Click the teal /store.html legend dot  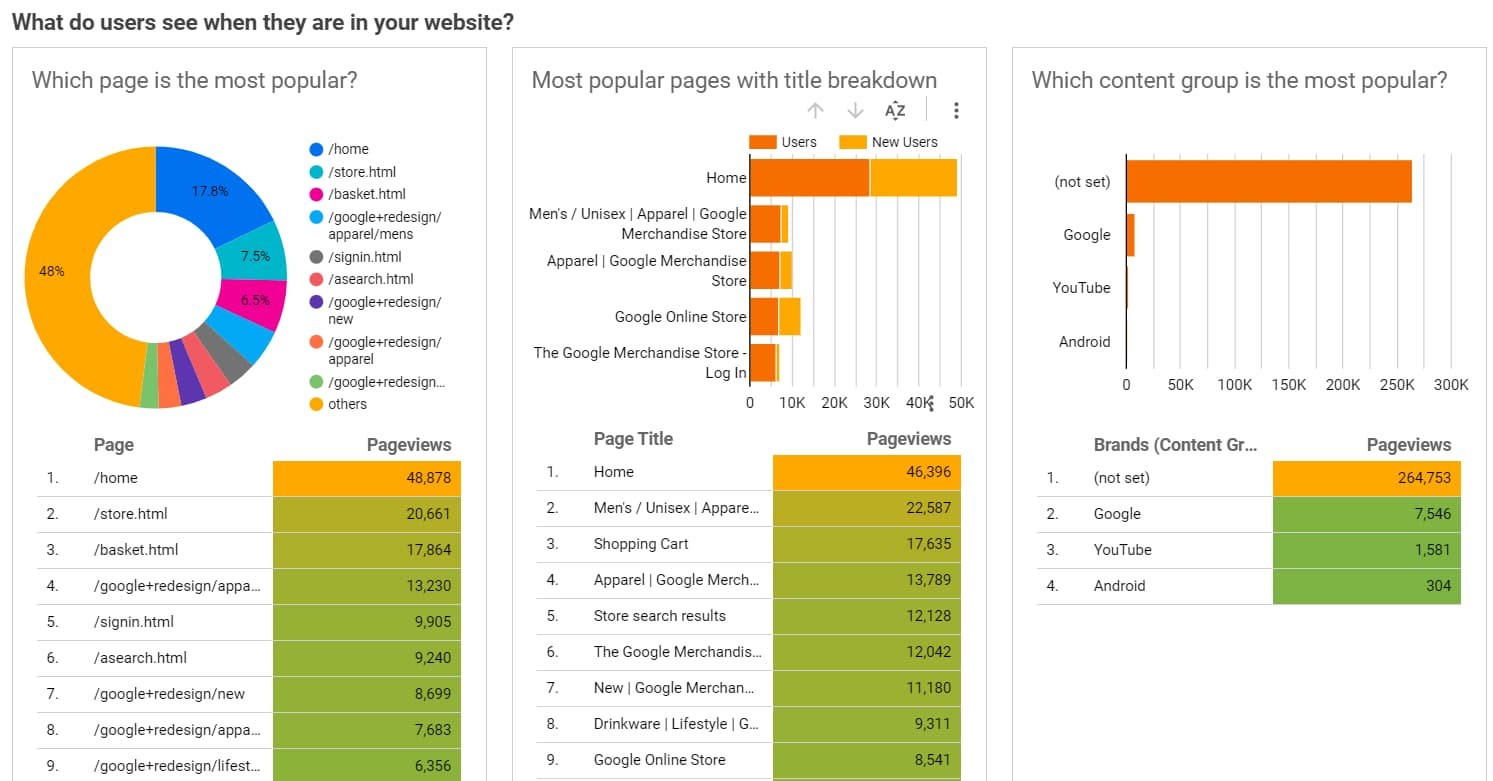316,172
